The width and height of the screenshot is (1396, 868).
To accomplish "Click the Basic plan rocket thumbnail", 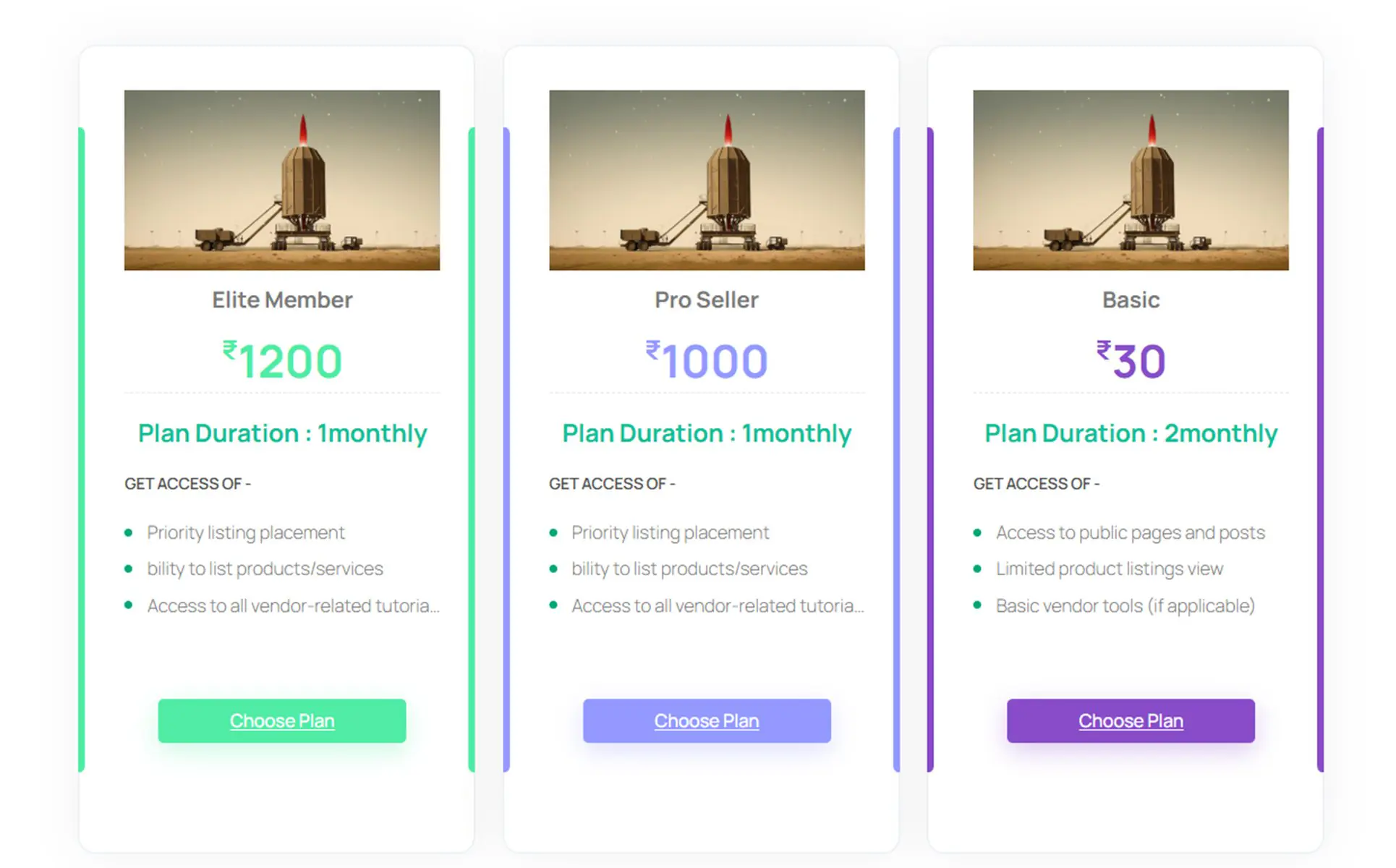I will point(1130,179).
